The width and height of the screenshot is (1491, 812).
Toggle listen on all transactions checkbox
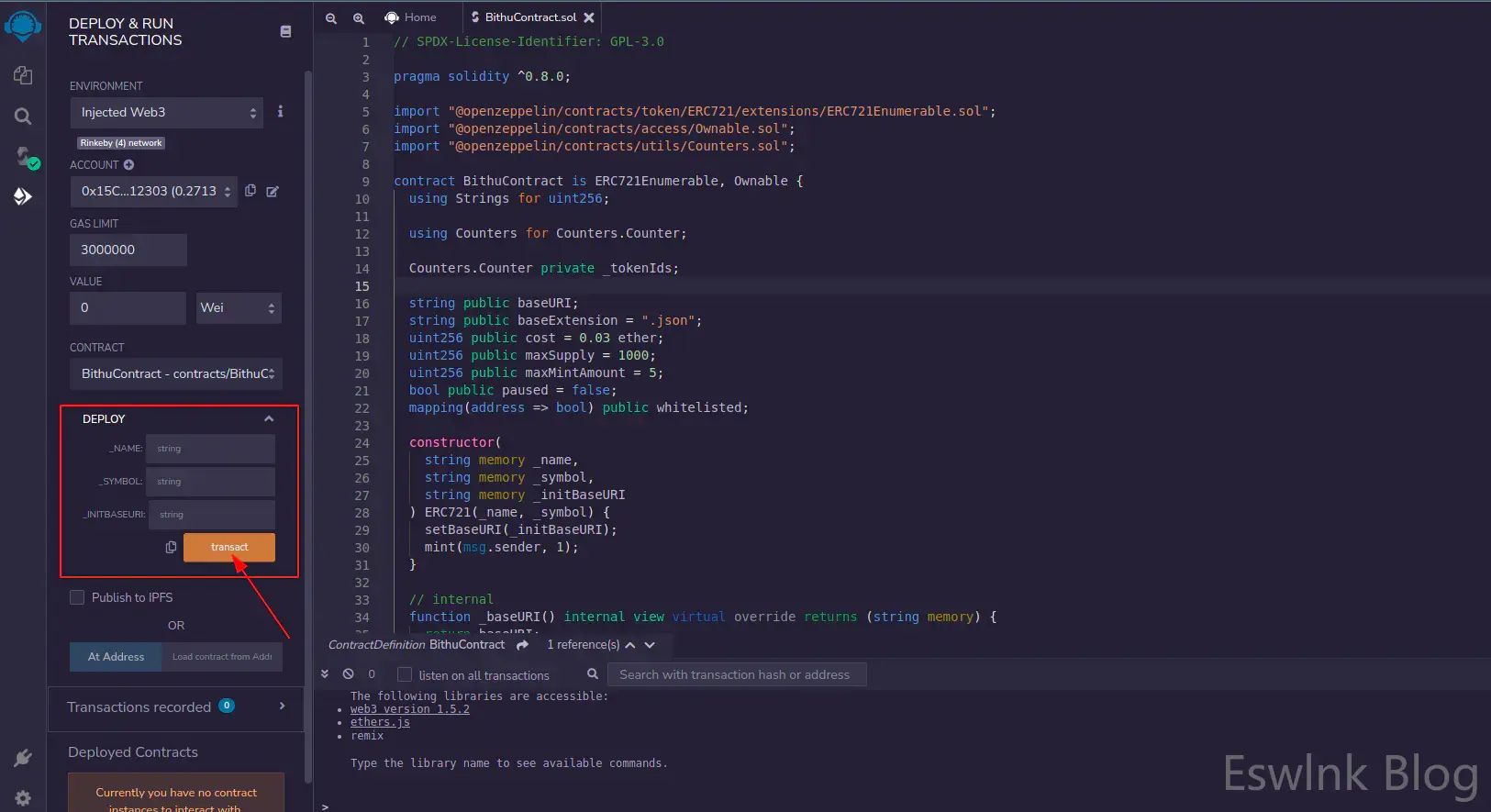tap(405, 674)
